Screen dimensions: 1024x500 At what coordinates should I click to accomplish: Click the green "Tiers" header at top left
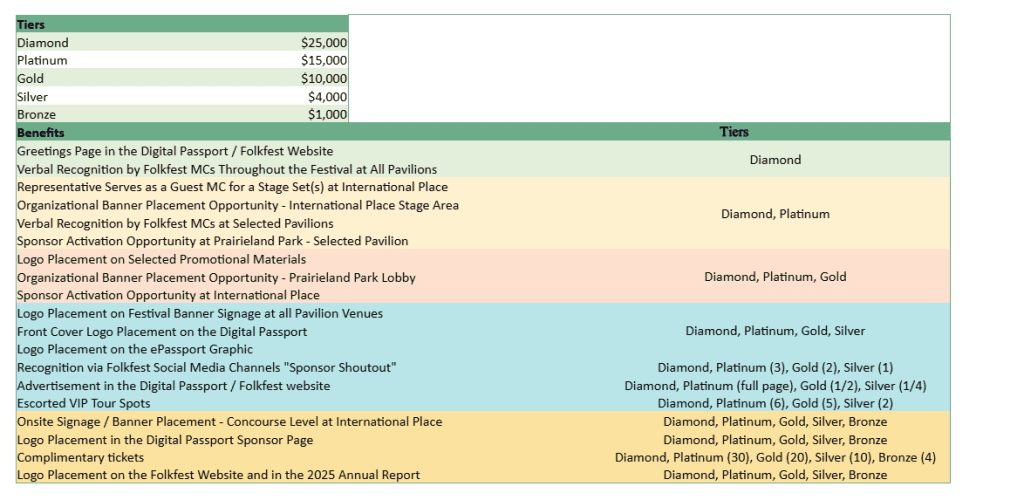pos(31,25)
